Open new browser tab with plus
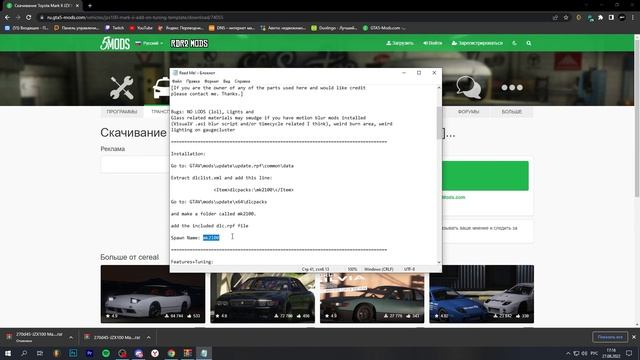 90,6
